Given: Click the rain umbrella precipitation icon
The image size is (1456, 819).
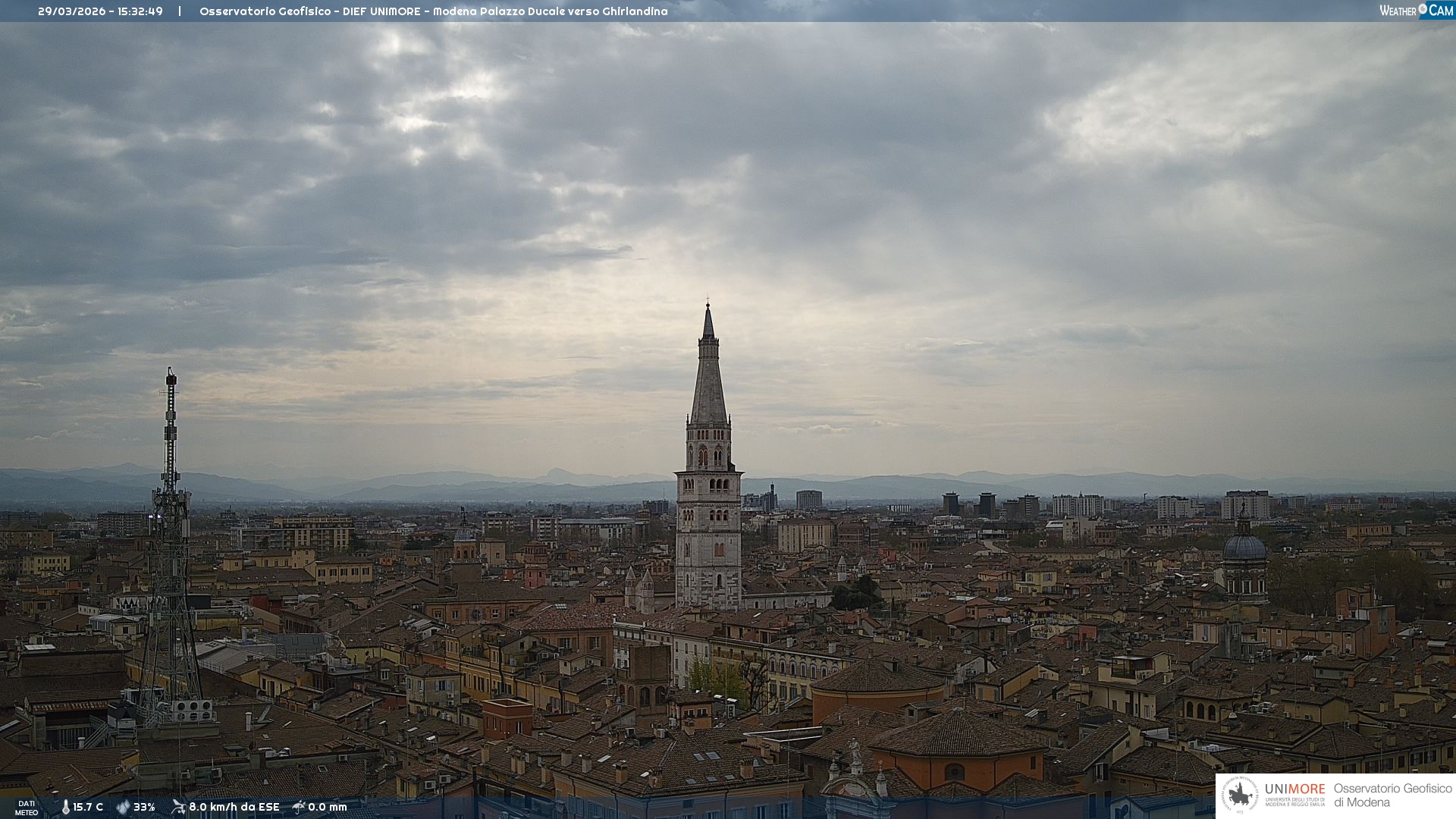Looking at the screenshot, I should pyautogui.click(x=299, y=807).
